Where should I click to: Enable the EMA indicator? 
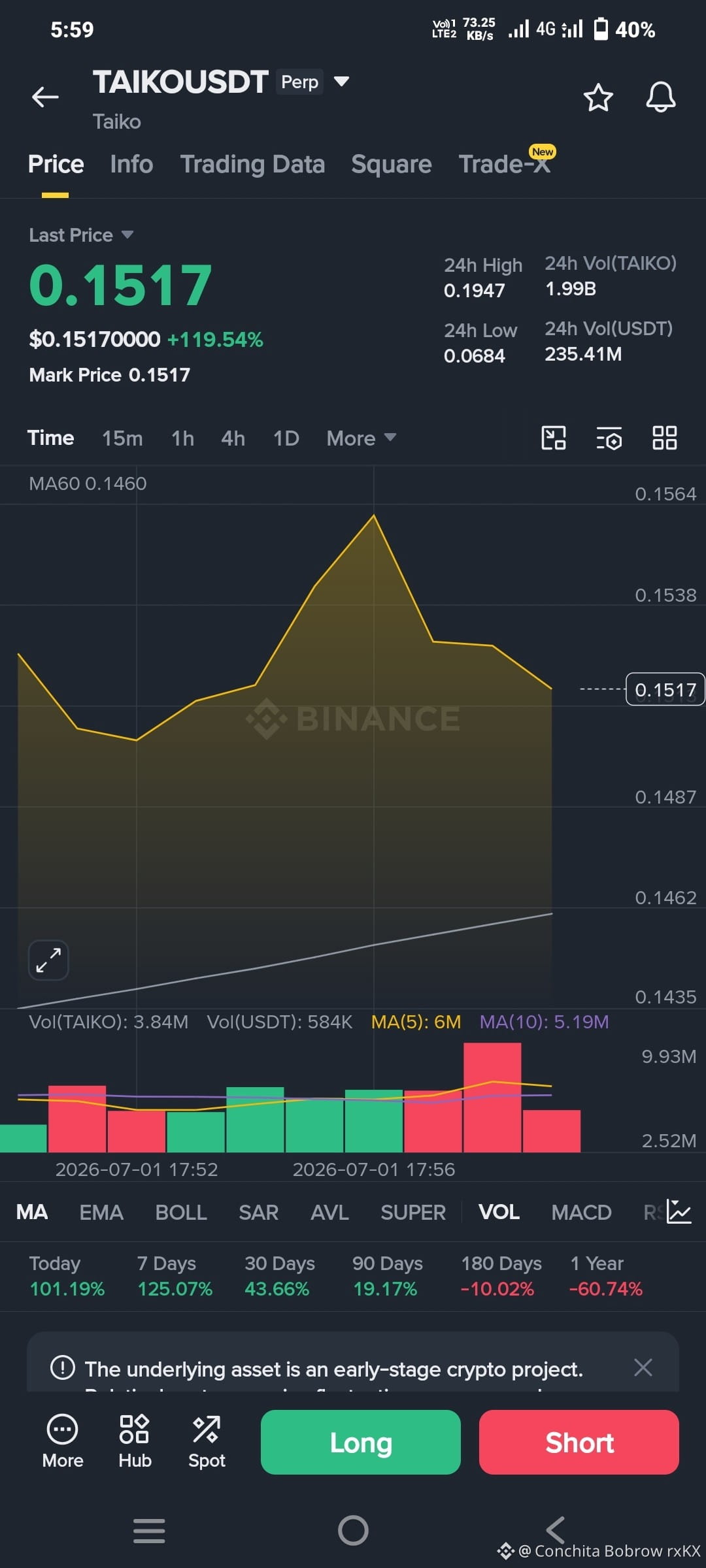pyautogui.click(x=101, y=1213)
